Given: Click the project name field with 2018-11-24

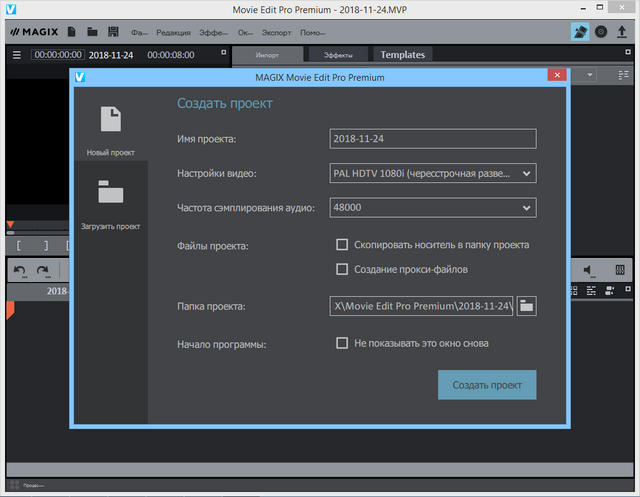Looking at the screenshot, I should click(x=432, y=139).
